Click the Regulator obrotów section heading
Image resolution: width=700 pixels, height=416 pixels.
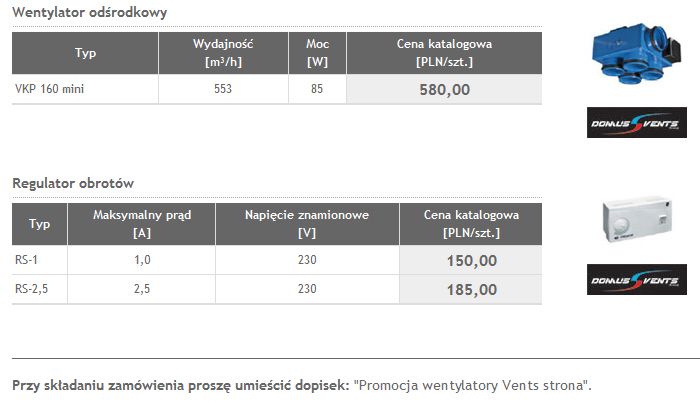coord(73,183)
